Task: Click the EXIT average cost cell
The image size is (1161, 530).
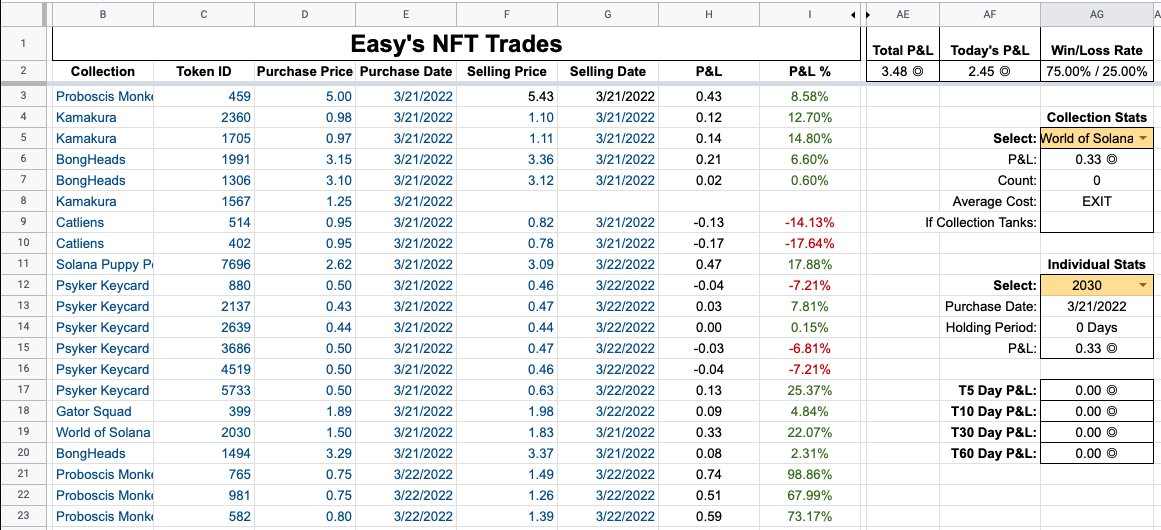Action: tap(1097, 201)
